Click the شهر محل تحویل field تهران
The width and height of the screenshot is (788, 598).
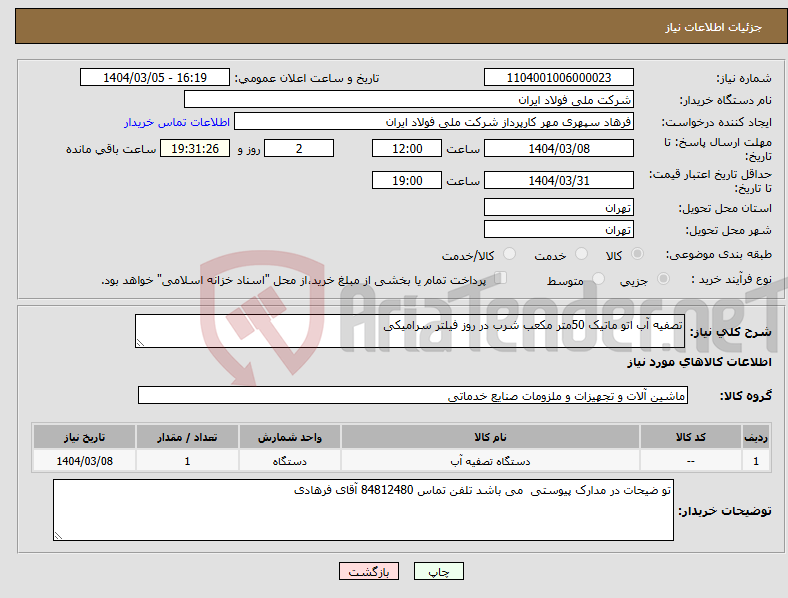[558, 229]
